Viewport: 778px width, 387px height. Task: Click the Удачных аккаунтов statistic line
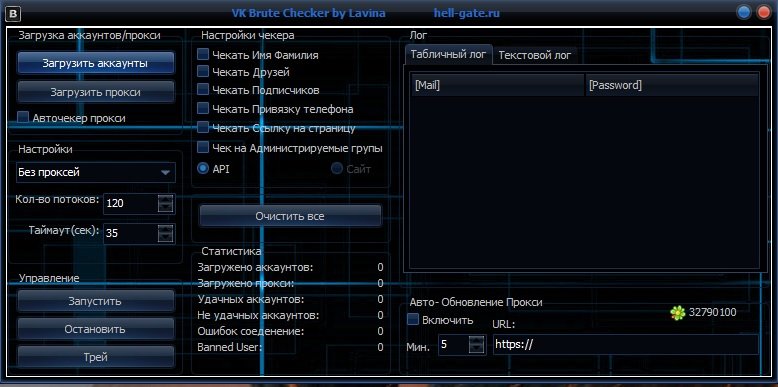(290, 299)
